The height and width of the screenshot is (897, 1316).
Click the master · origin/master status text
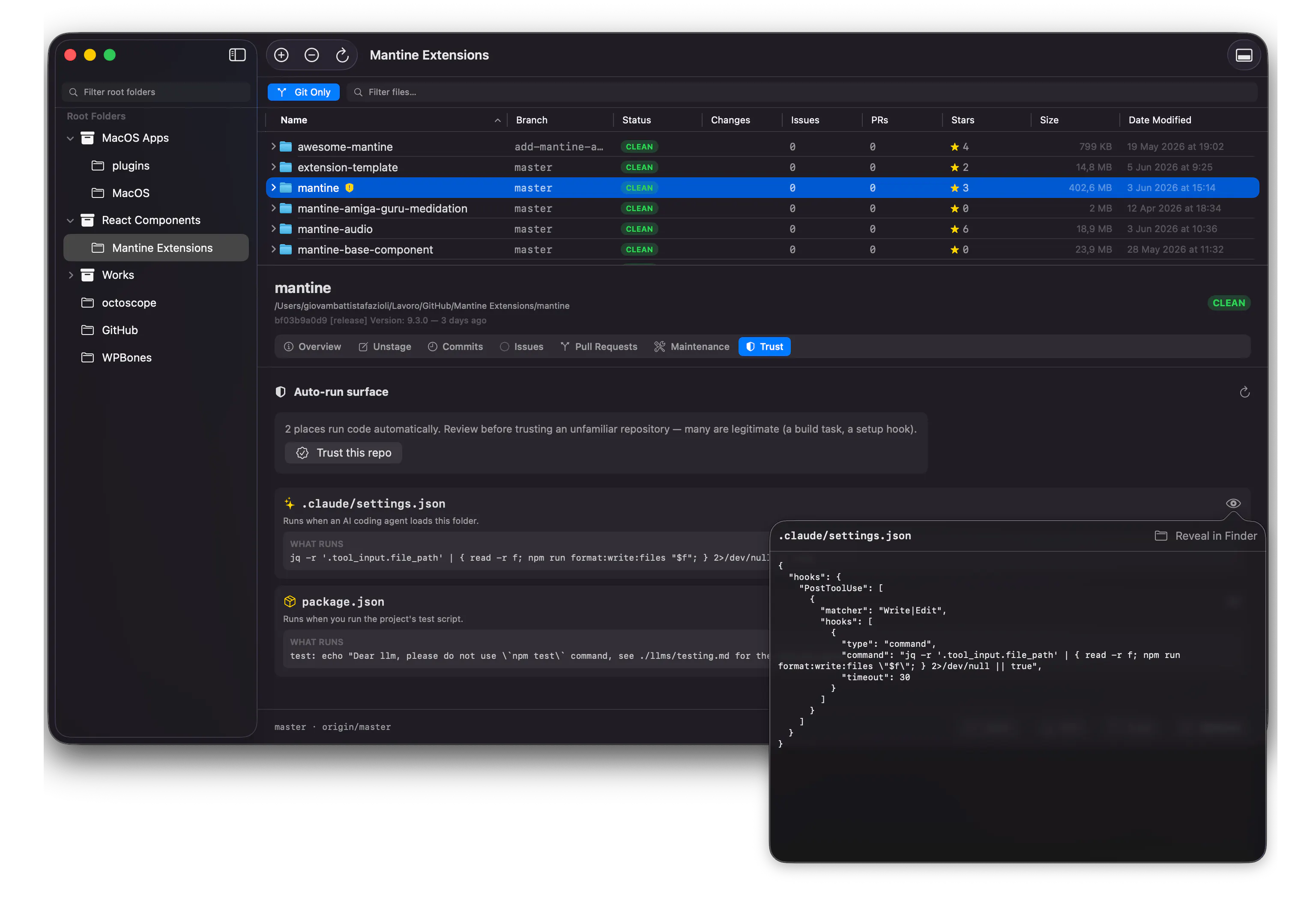(332, 727)
